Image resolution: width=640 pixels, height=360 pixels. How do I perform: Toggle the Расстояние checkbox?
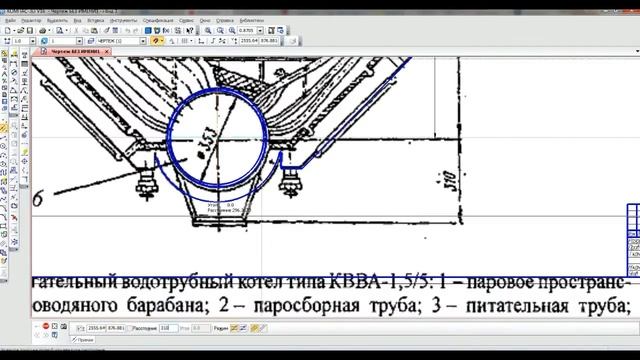[x=129, y=328]
